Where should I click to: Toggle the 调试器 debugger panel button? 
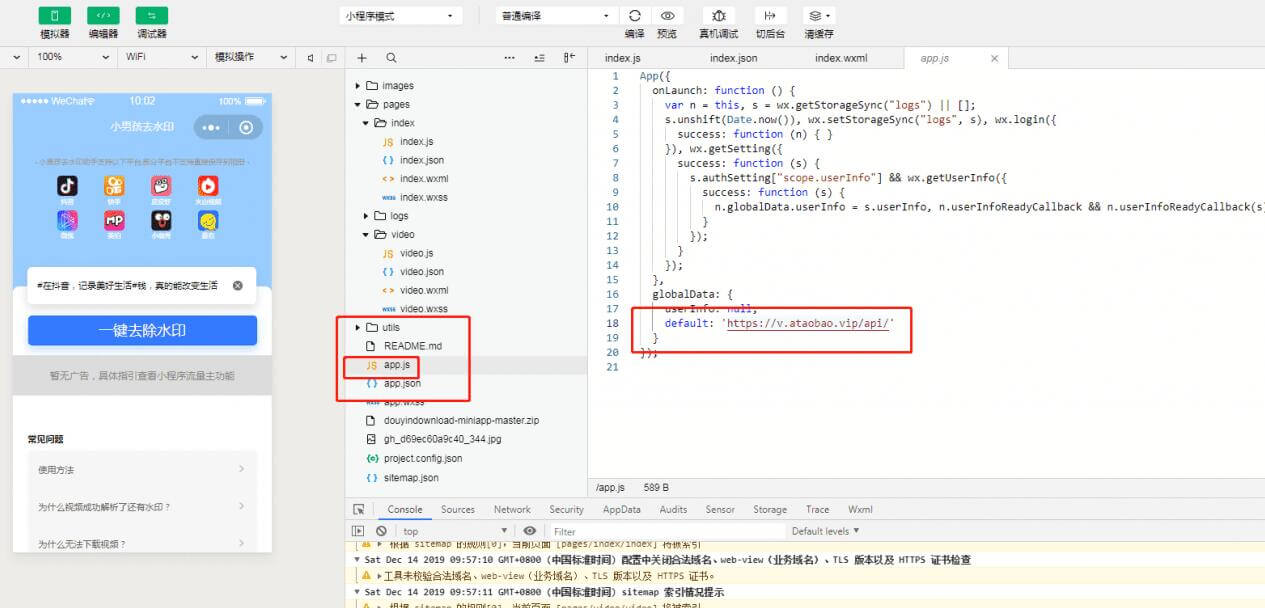(151, 16)
